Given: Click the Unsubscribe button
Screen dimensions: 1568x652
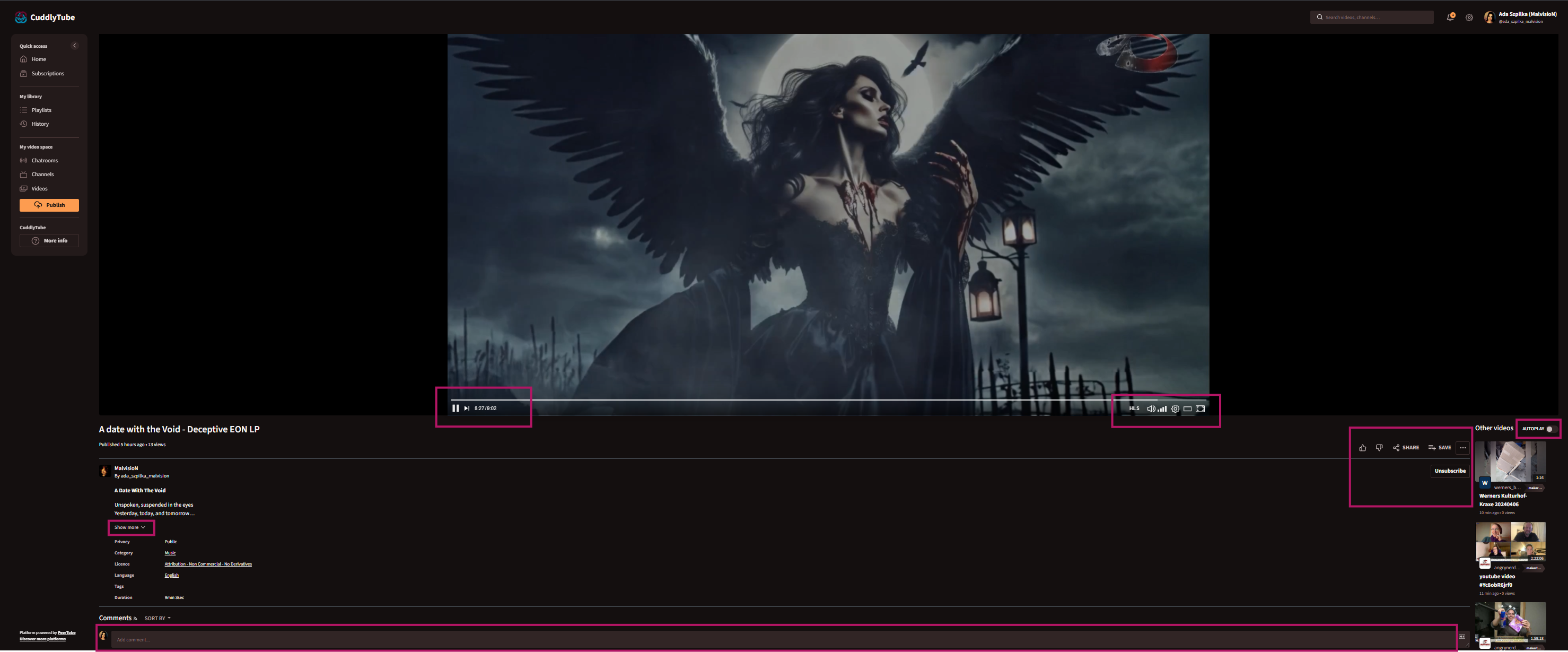Looking at the screenshot, I should pyautogui.click(x=1450, y=471).
